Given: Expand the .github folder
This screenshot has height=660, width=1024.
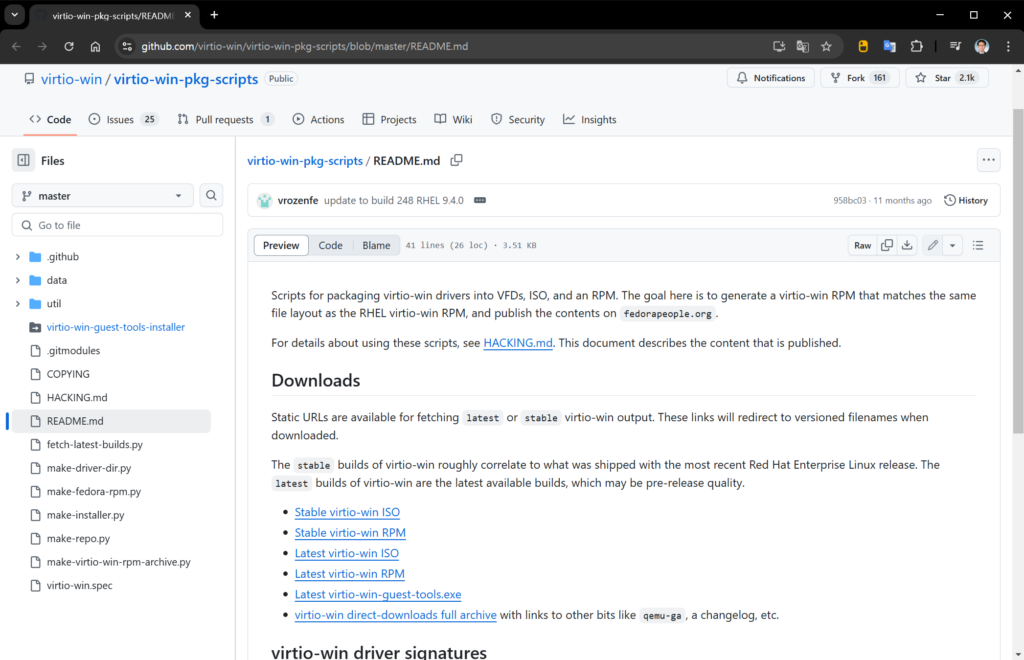Looking at the screenshot, I should pos(18,257).
